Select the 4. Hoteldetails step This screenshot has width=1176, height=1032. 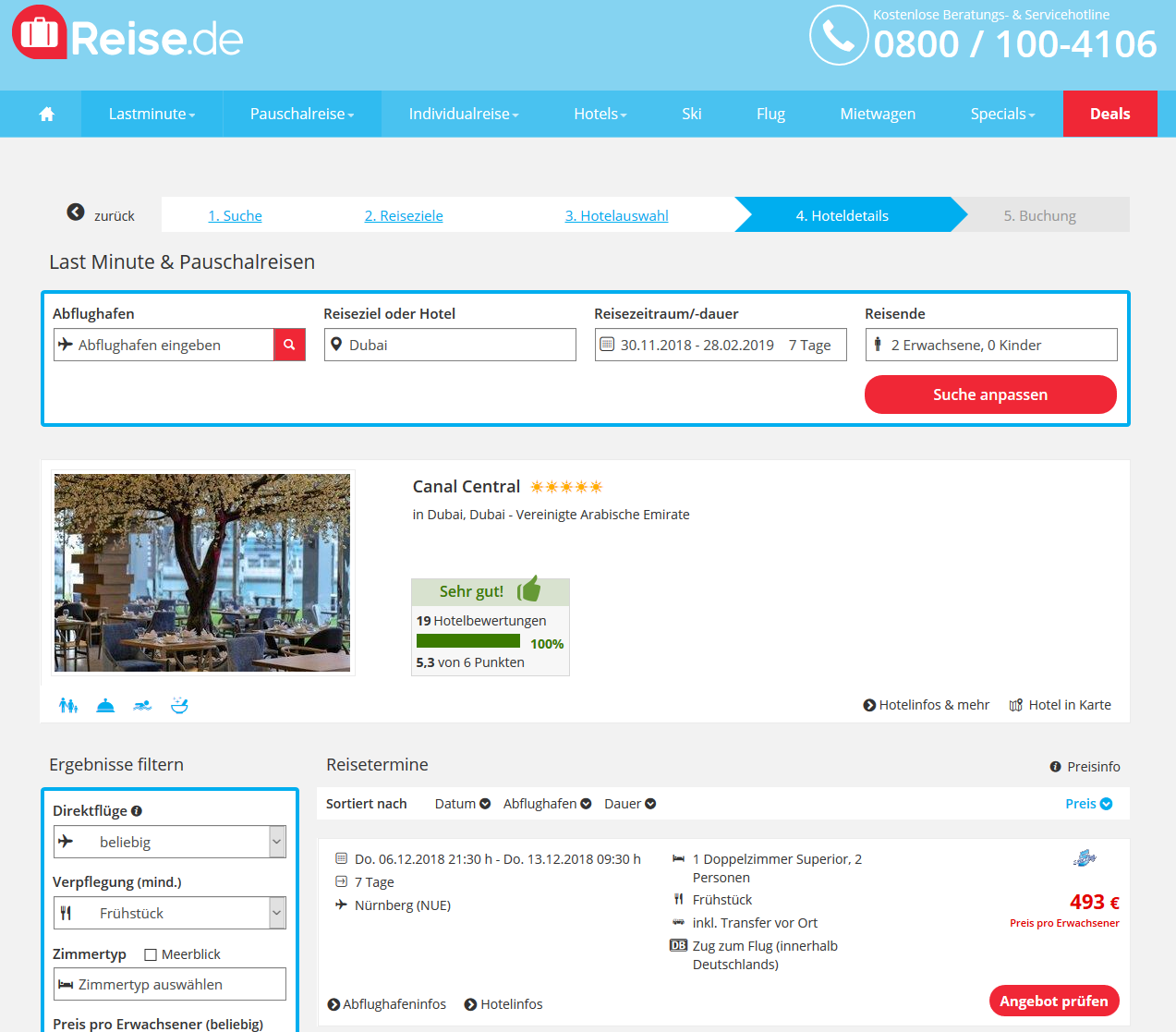(x=843, y=215)
